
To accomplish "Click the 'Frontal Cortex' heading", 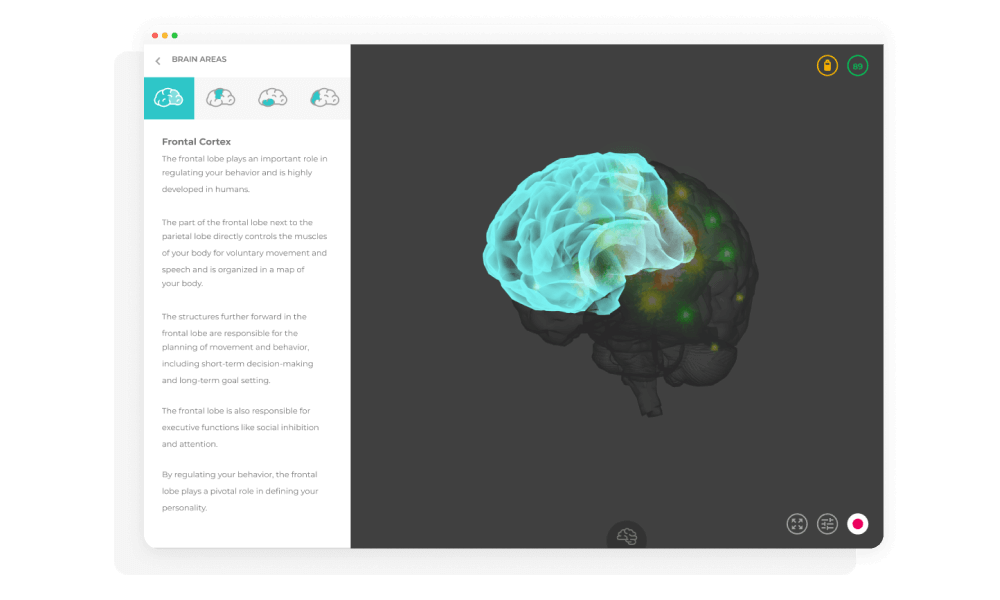I will click(x=196, y=142).
